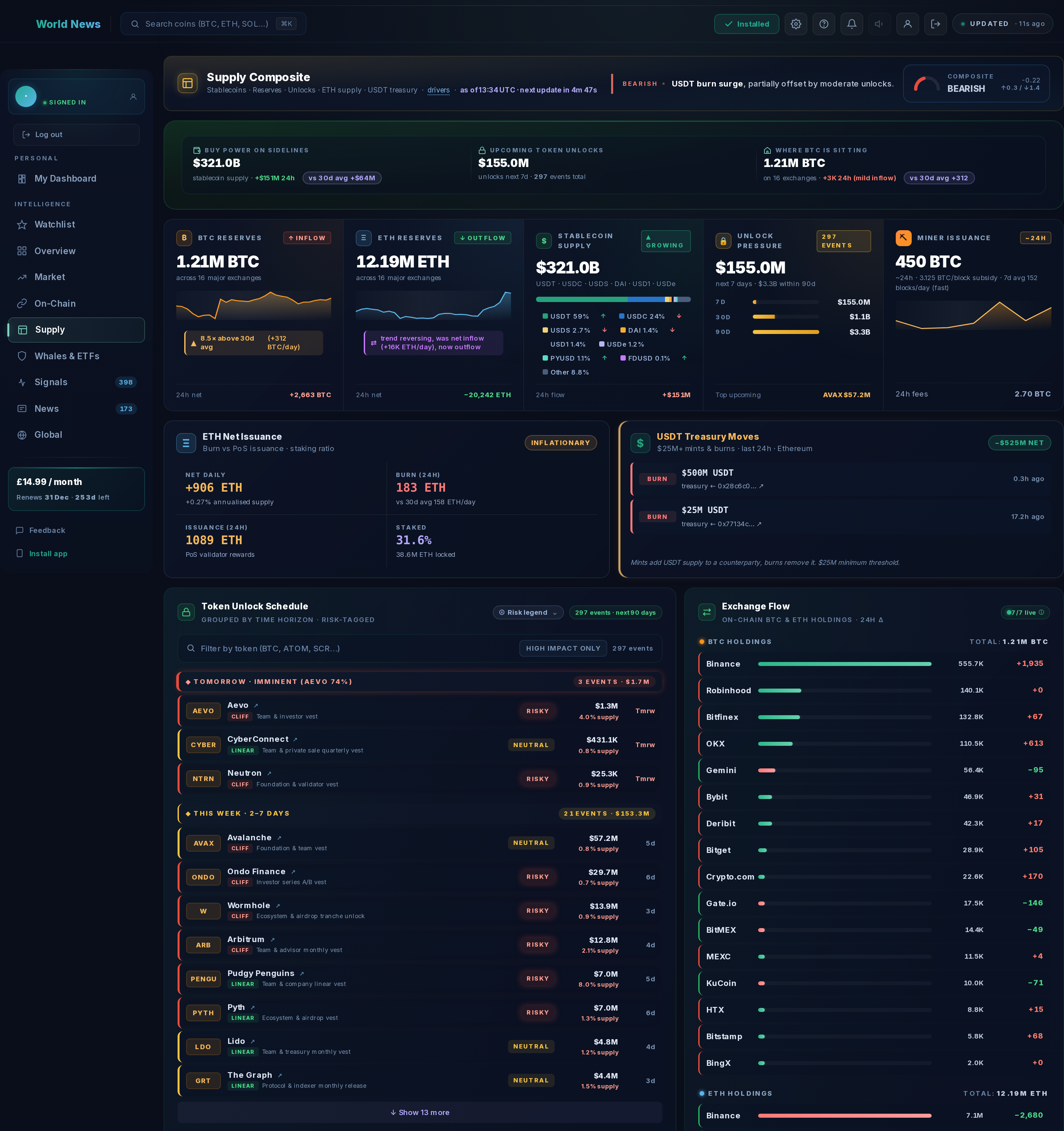
Task: Click the Token Unlock Schedule lock icon
Action: tap(186, 612)
